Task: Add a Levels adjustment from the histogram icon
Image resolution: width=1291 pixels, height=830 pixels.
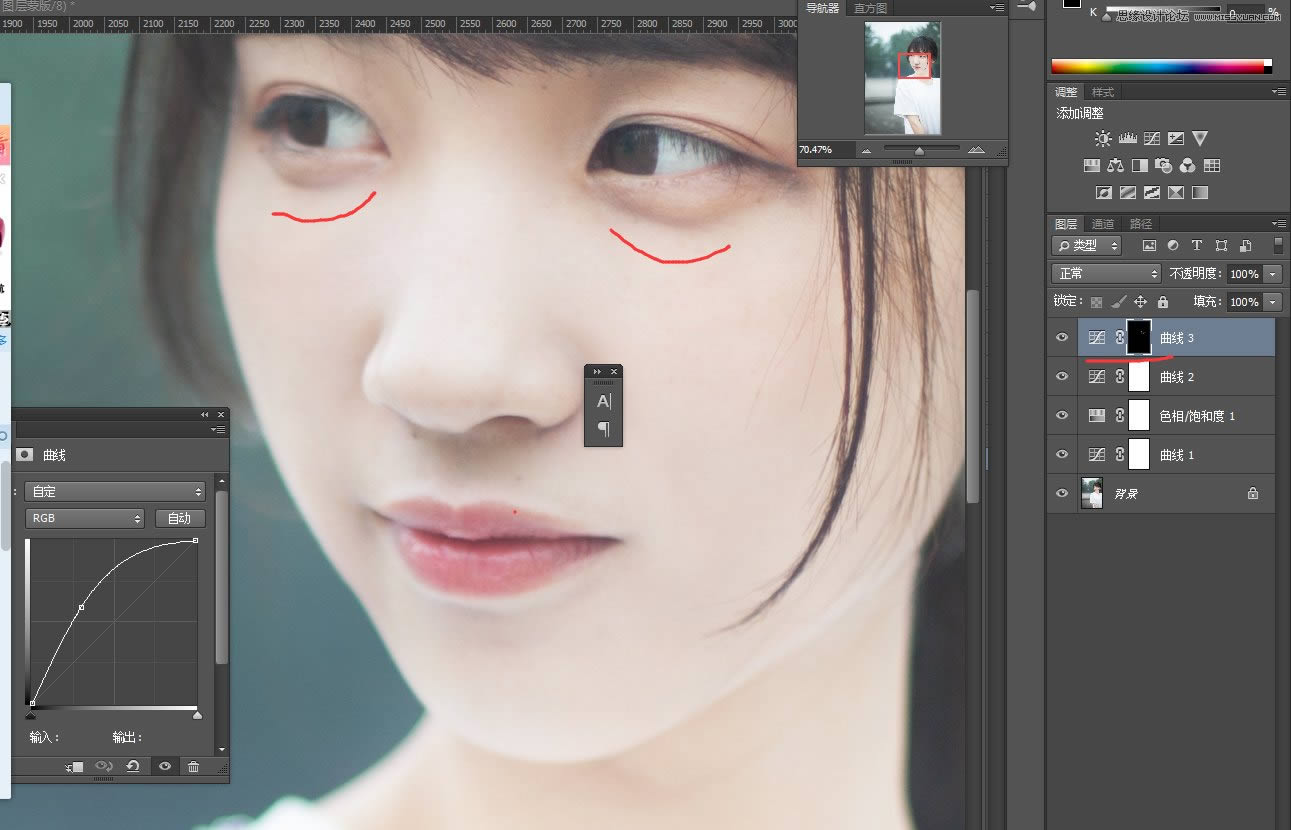Action: point(1127,139)
